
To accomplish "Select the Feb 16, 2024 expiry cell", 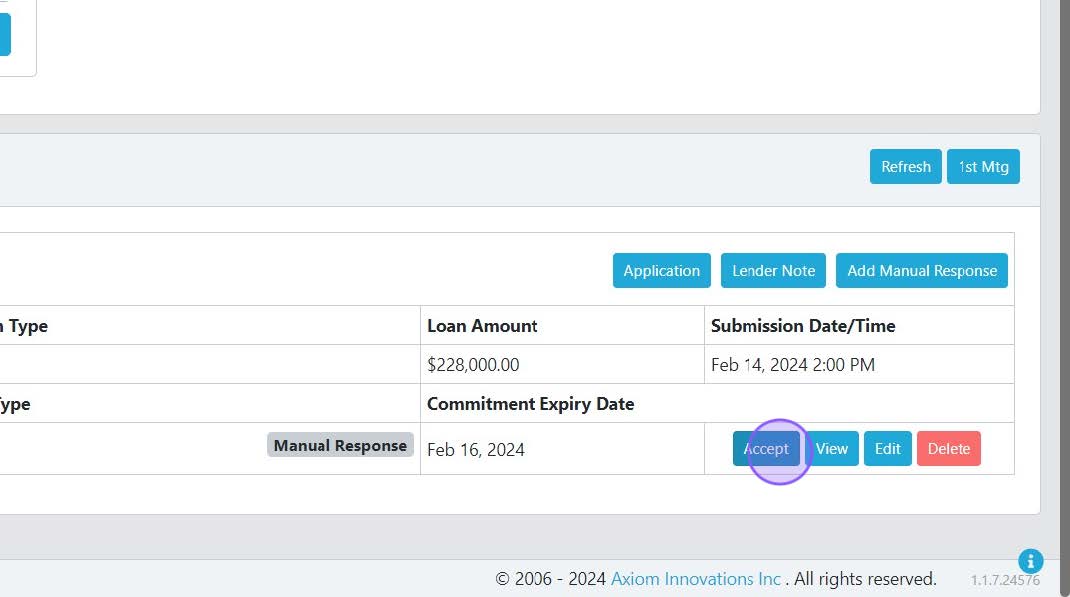I will pos(476,450).
